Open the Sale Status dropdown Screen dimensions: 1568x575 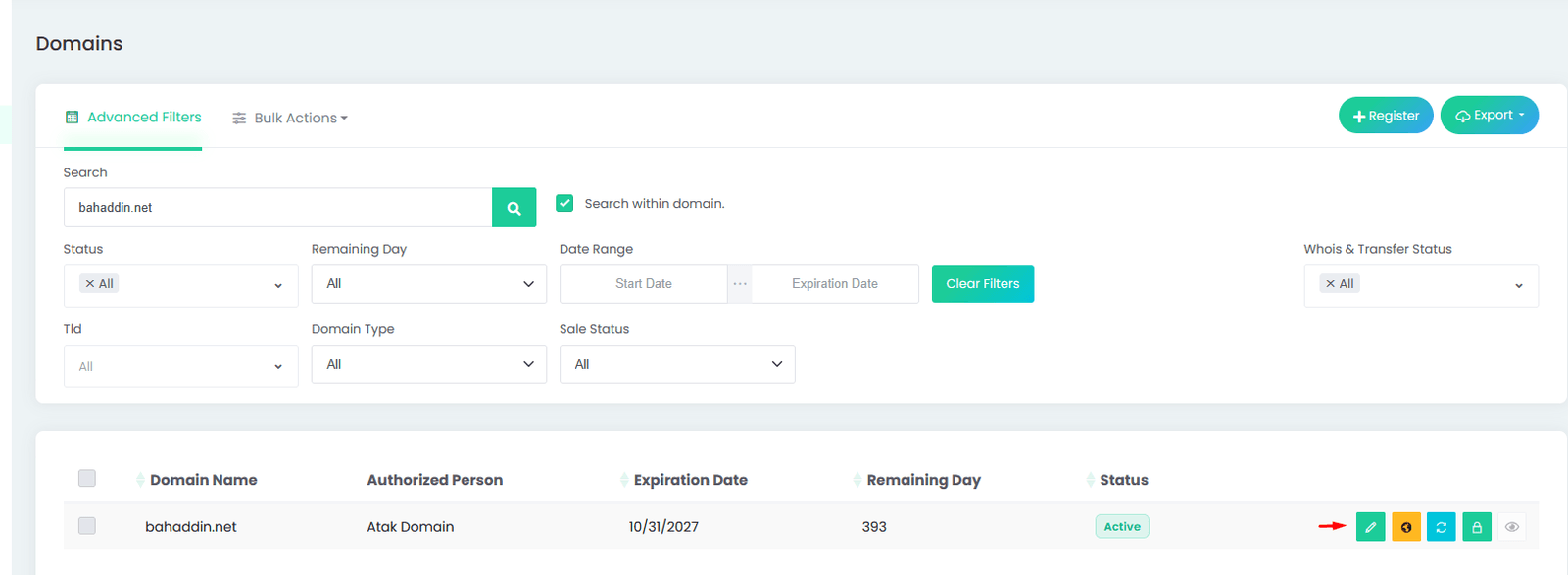tap(677, 364)
